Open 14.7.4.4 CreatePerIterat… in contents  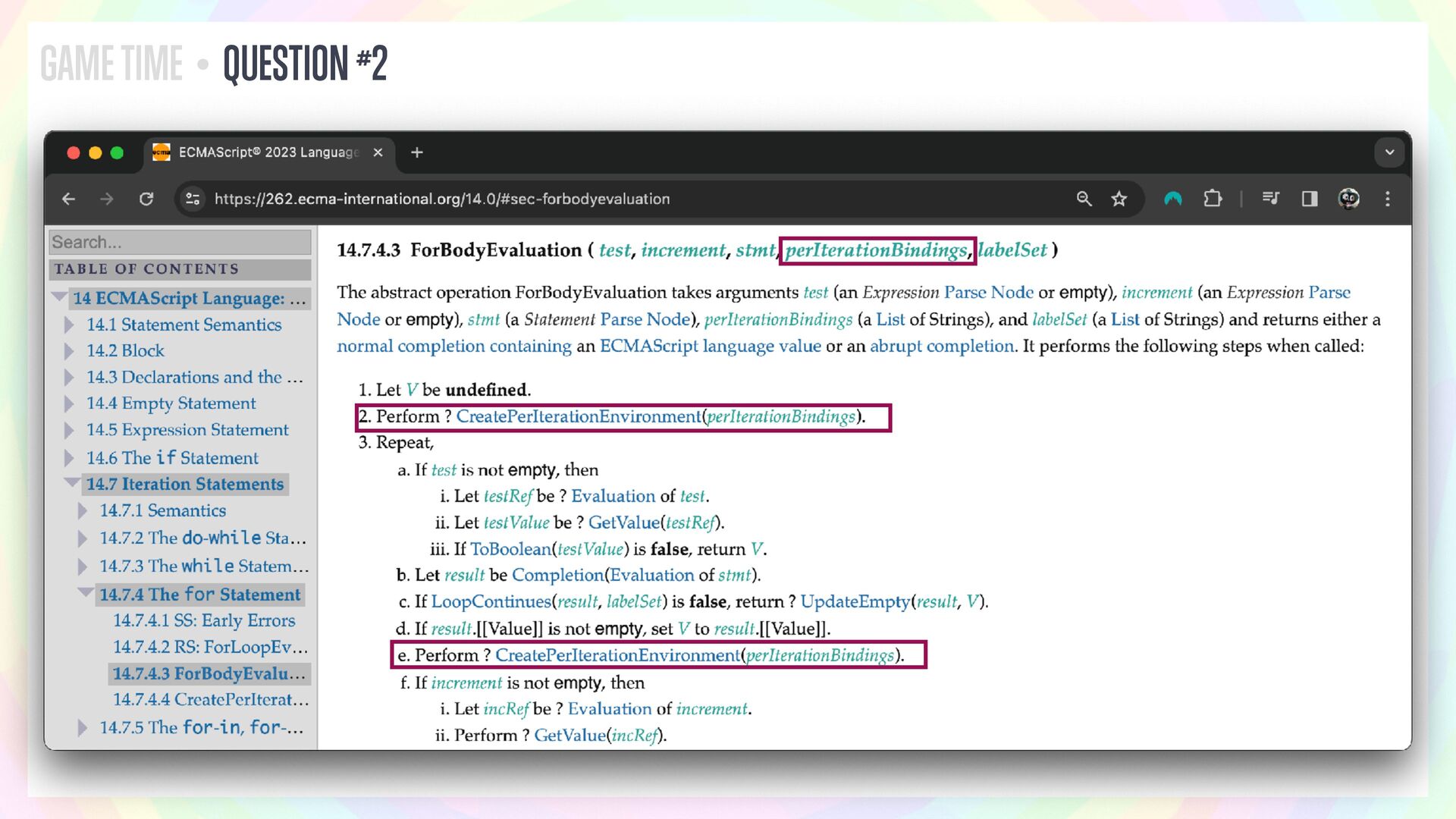210,699
